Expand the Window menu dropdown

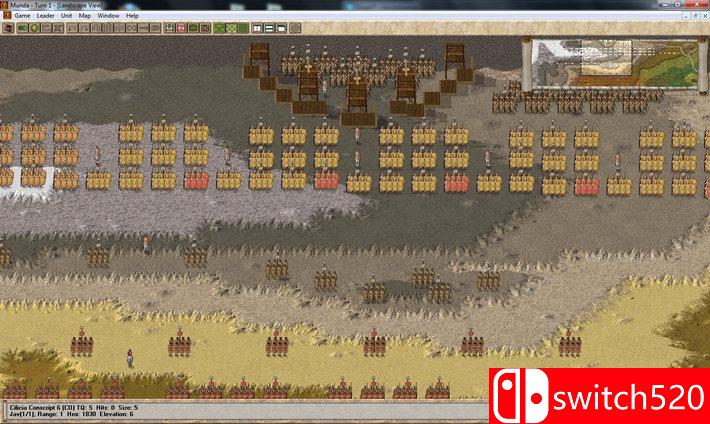point(108,16)
